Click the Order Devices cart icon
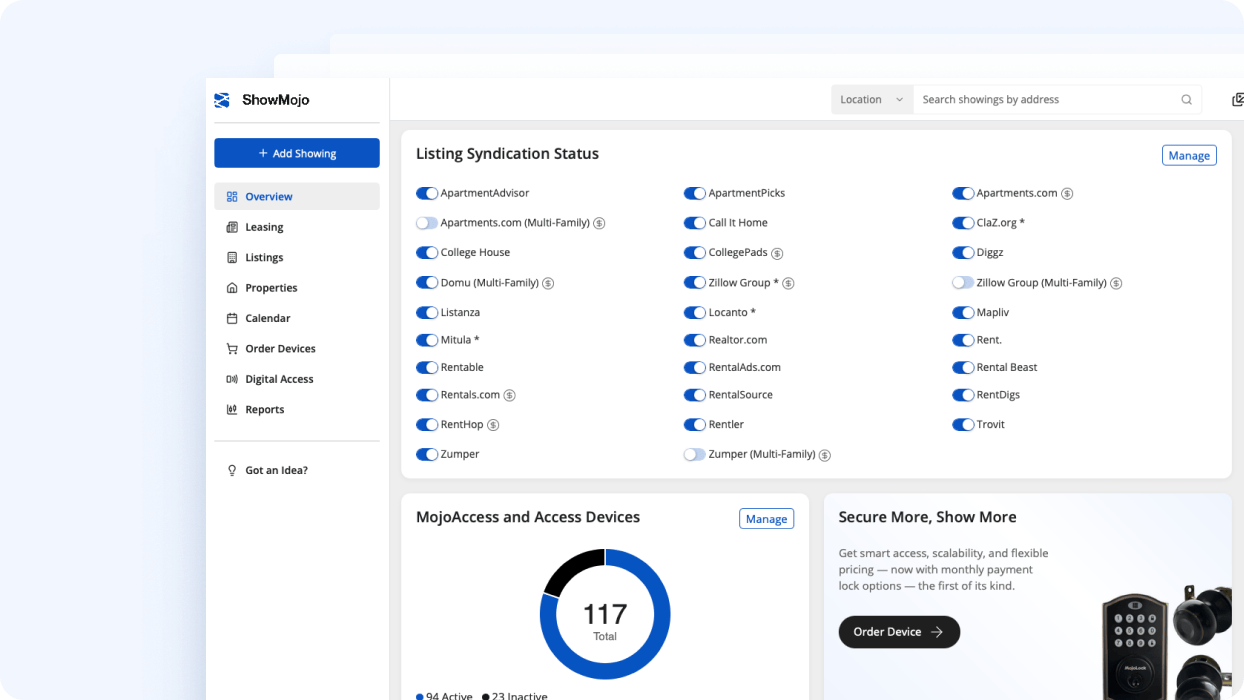This screenshot has width=1244, height=700. [232, 349]
